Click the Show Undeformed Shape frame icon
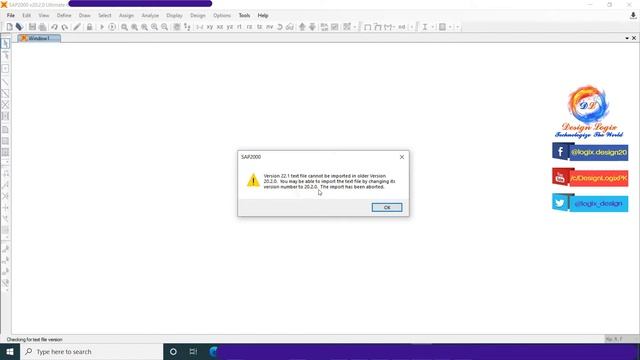This screenshot has width=640, height=360. 367,27
